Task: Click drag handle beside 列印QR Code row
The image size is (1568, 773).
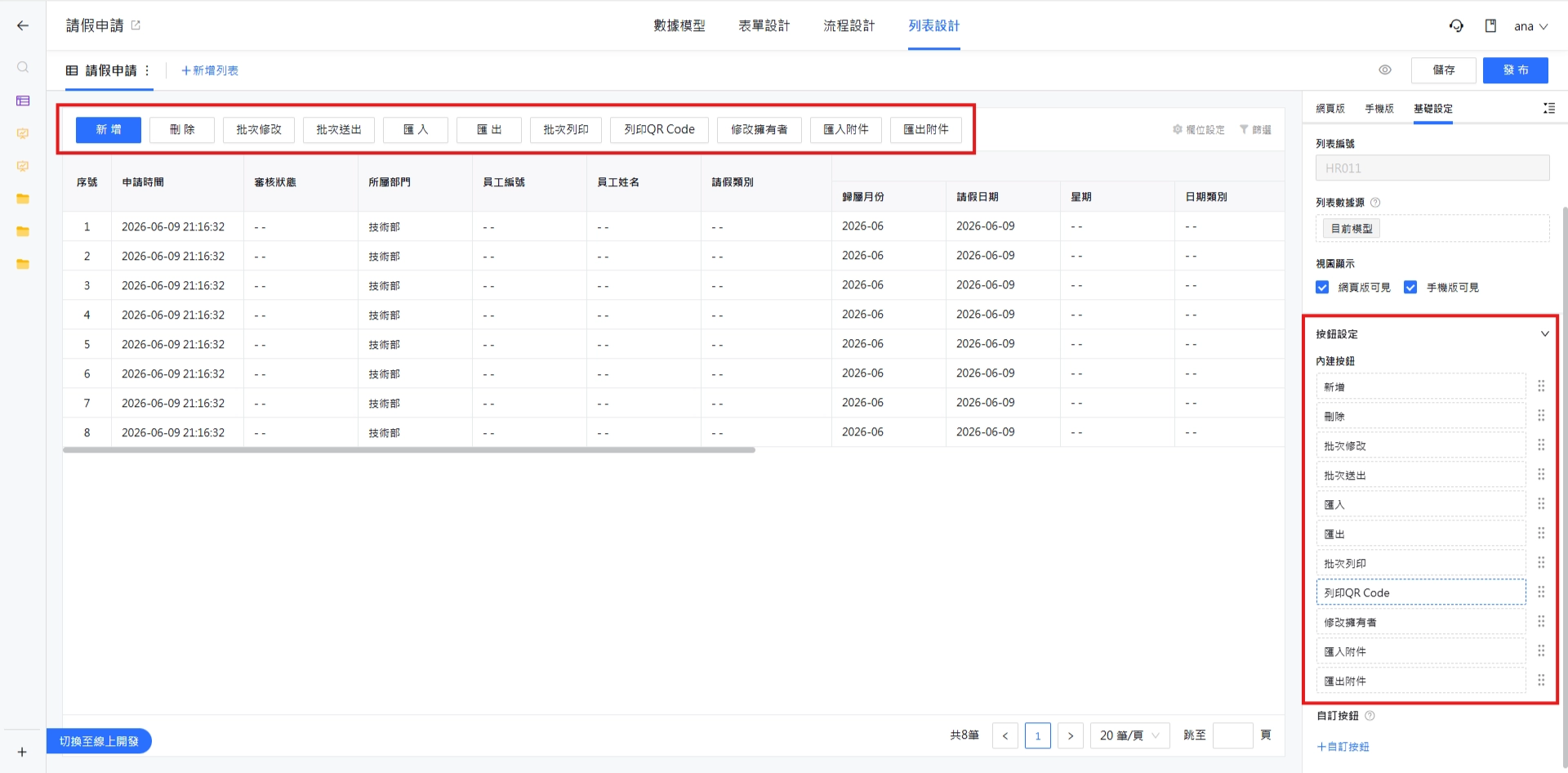Action: [1541, 592]
